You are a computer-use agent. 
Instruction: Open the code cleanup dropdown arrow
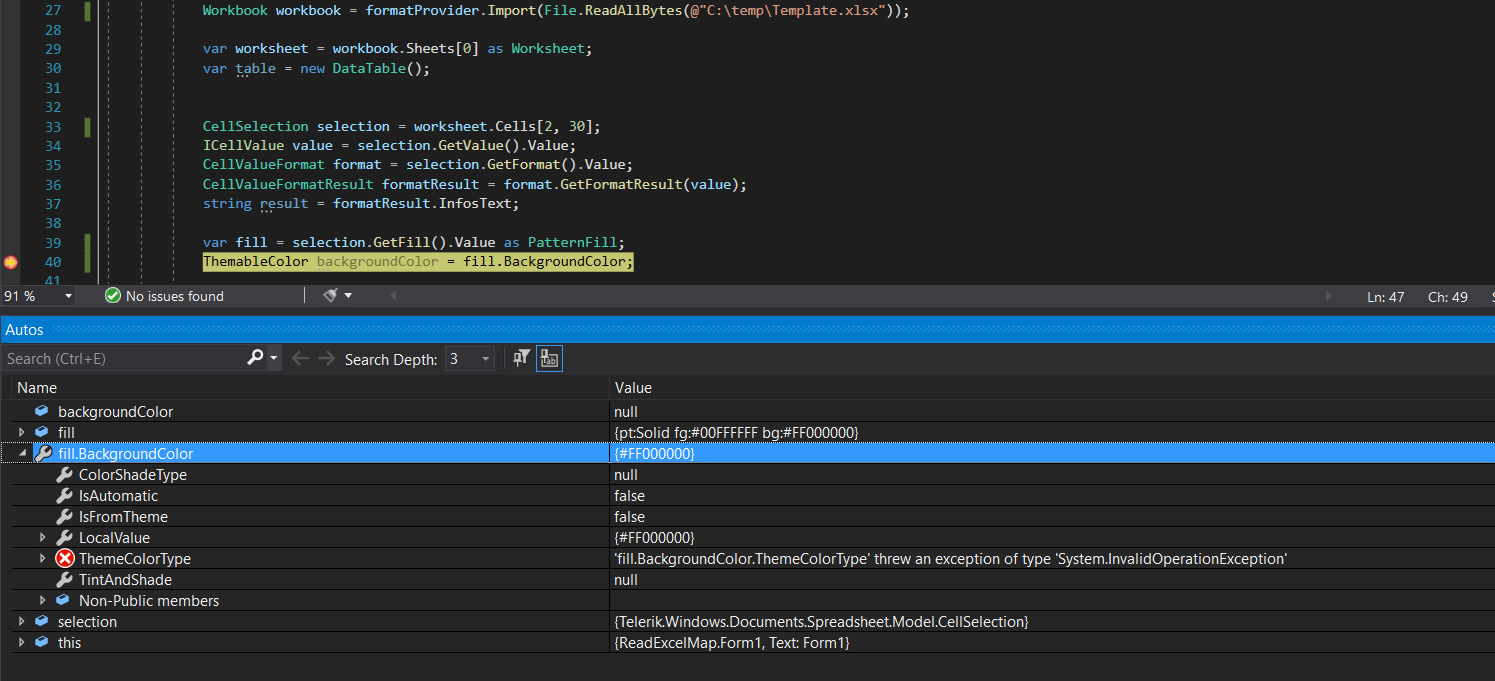(348, 296)
